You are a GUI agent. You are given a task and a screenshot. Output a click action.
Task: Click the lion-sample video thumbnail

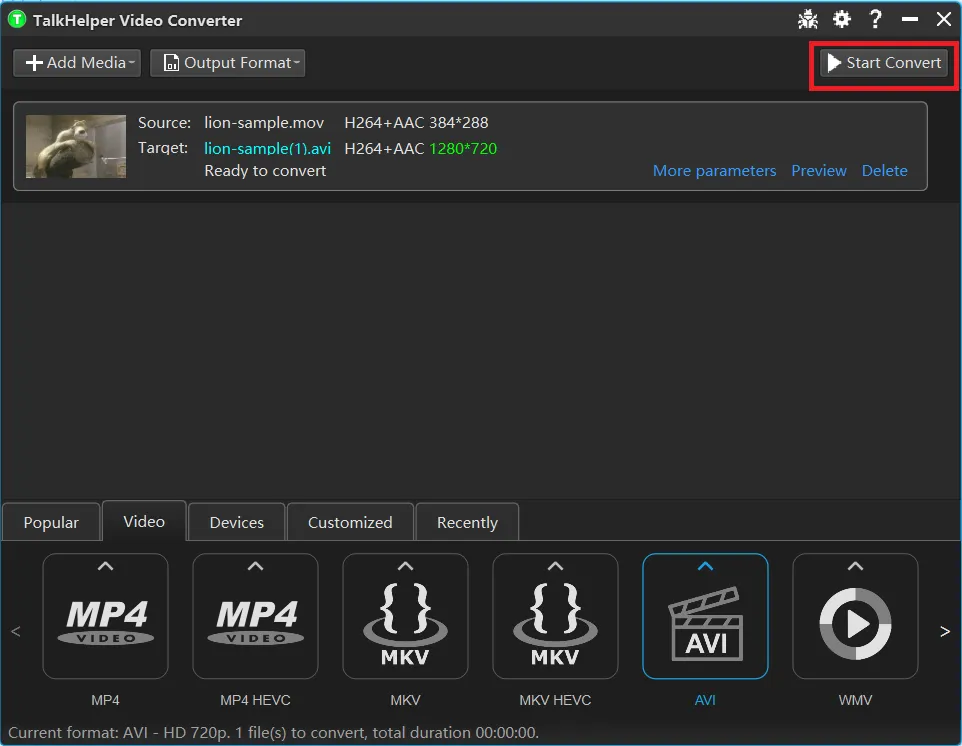(76, 146)
